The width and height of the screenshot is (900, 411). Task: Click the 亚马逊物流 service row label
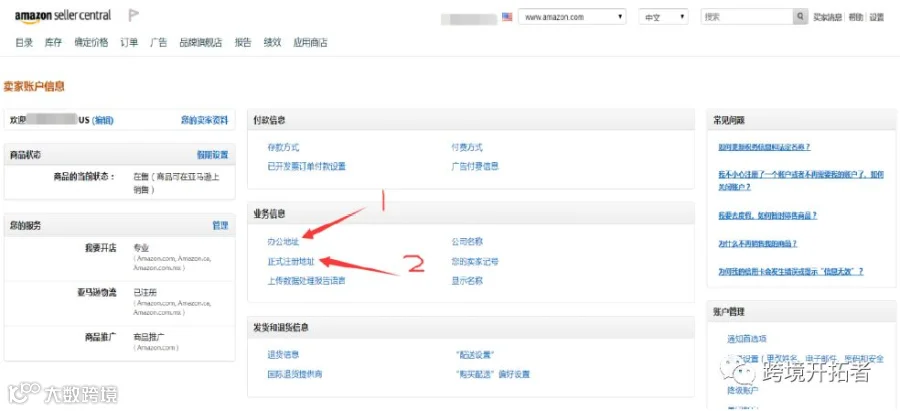[96, 293]
